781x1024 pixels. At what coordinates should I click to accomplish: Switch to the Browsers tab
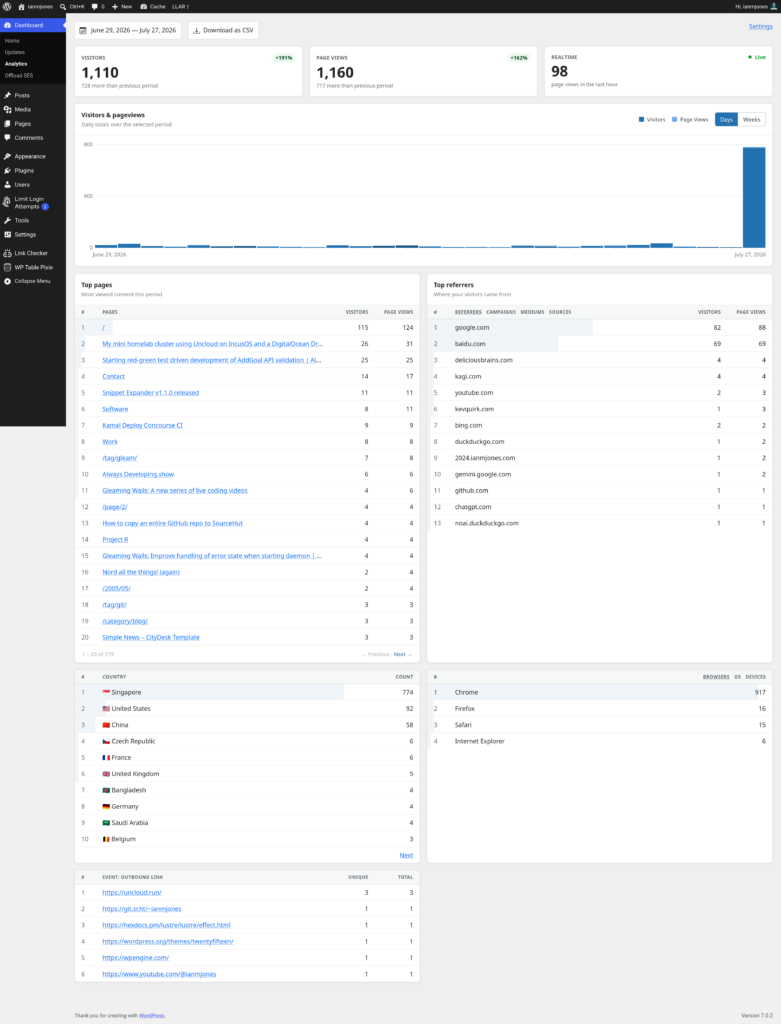pyautogui.click(x=716, y=677)
